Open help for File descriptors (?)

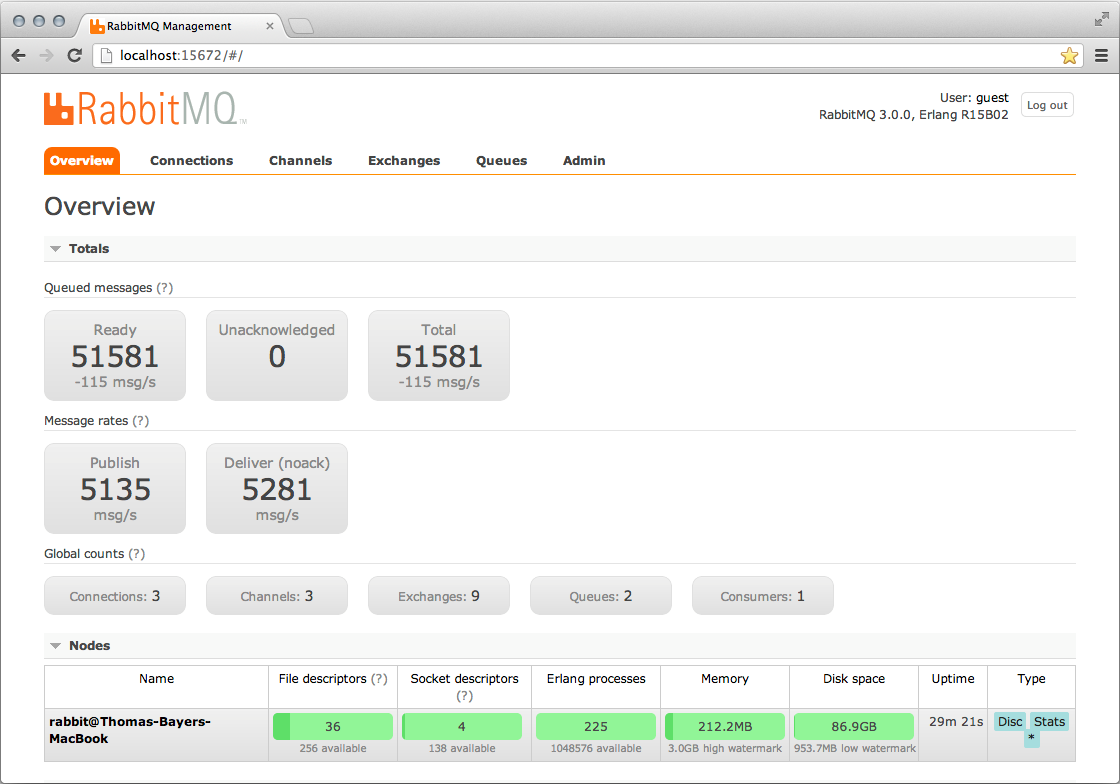(379, 678)
